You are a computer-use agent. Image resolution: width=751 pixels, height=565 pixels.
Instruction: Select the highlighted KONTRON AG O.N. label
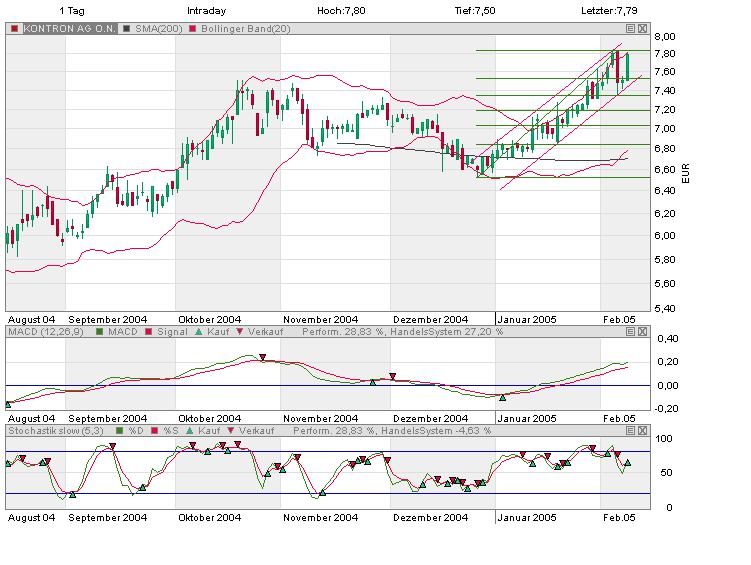pos(61,28)
